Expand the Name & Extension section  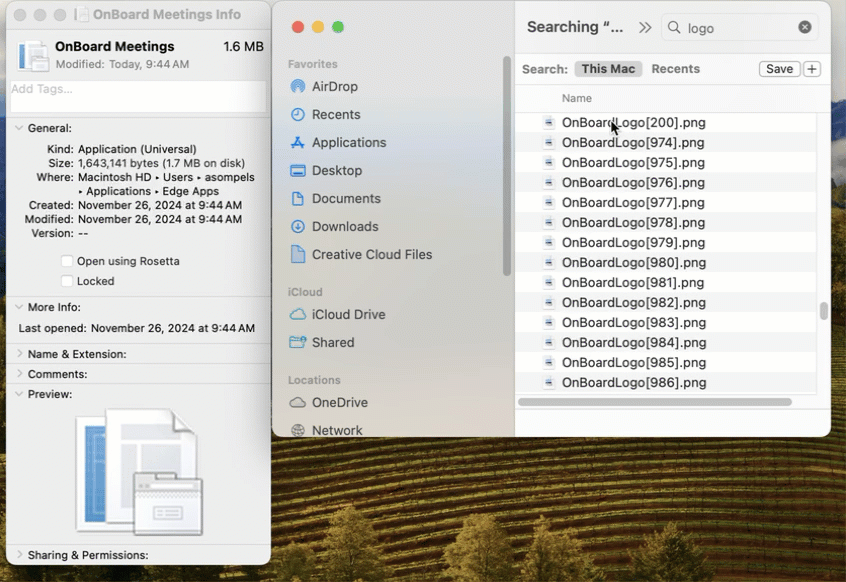pyautogui.click(x=19, y=354)
